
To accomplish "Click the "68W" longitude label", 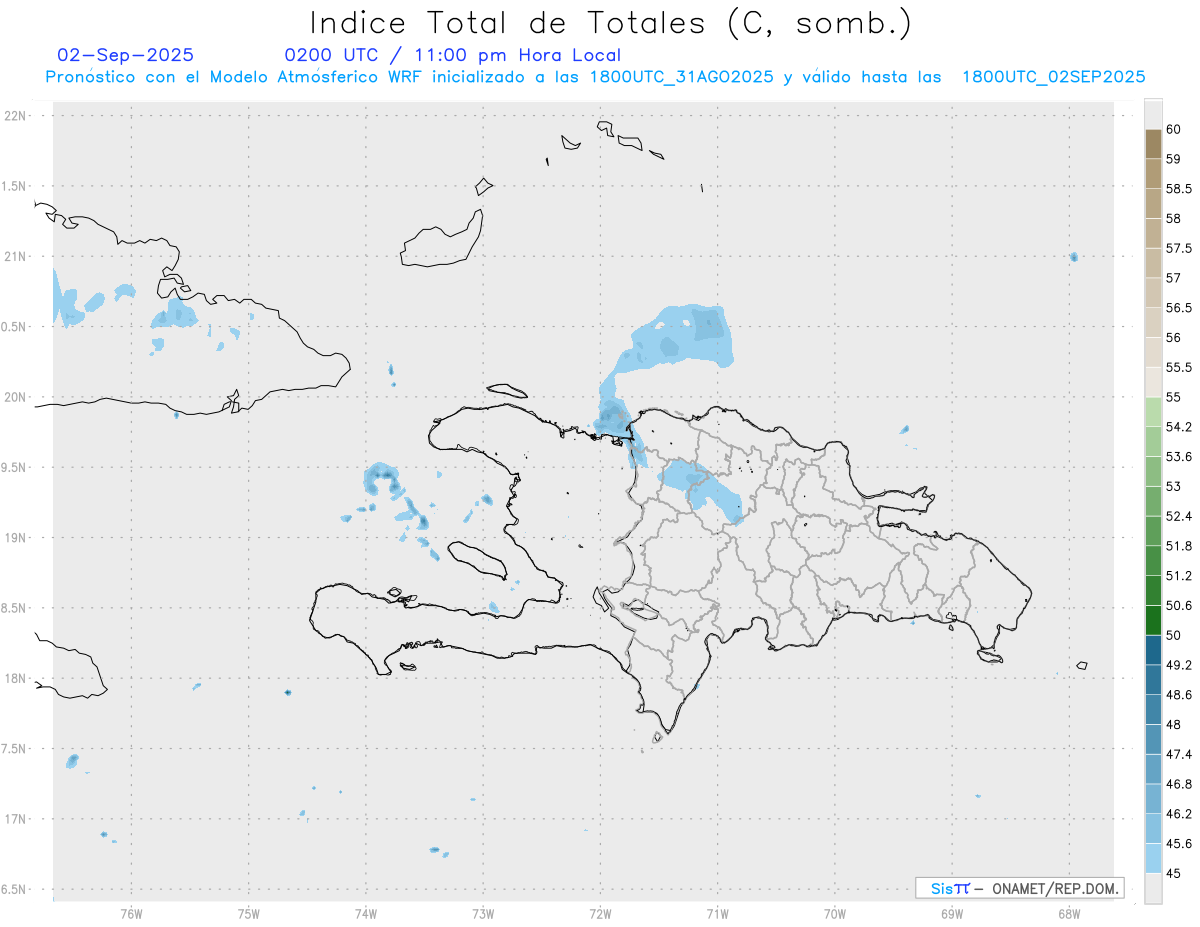I will (x=1069, y=913).
